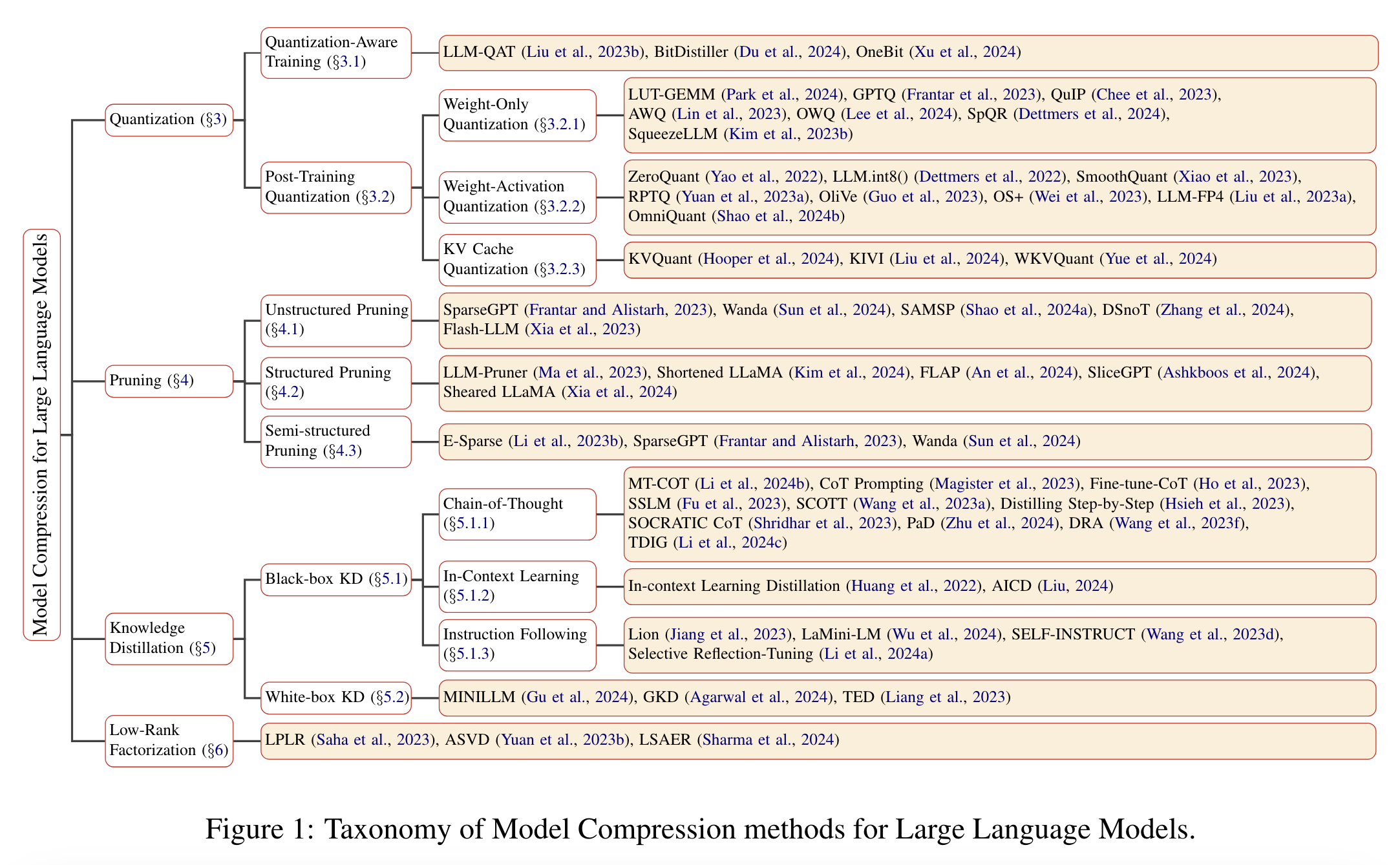Select the Low-Rank Factorization §6 node
Image resolution: width=1400 pixels, height=865 pixels.
tap(169, 740)
